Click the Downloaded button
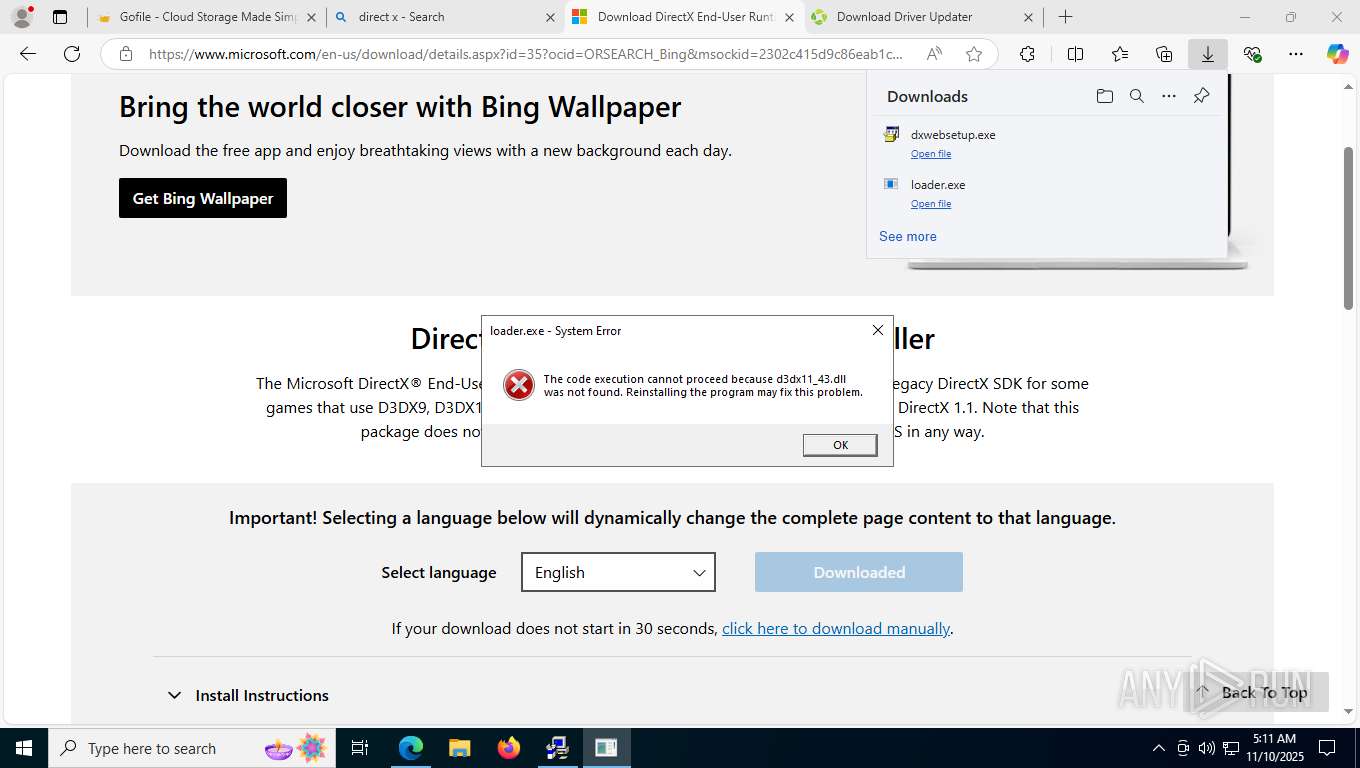Screen dimensions: 1360x768 tap(859, 572)
